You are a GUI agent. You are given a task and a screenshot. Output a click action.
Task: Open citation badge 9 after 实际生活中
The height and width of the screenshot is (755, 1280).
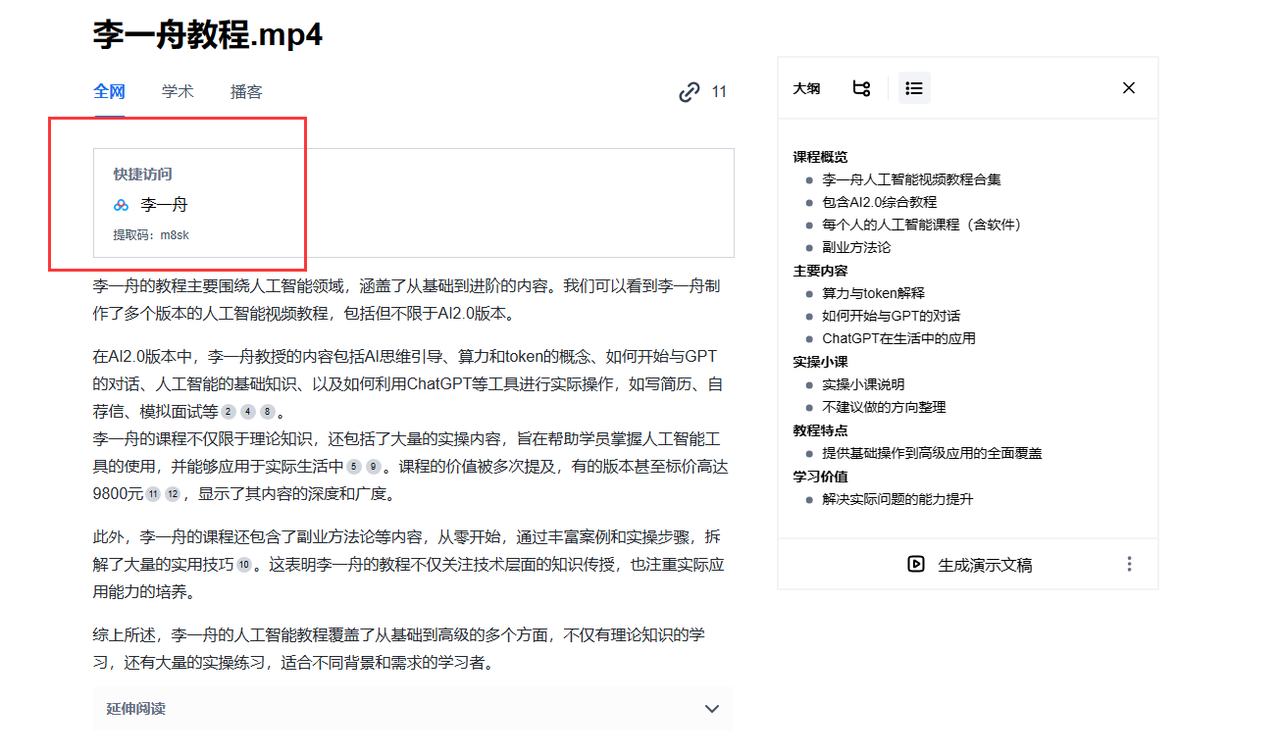pyautogui.click(x=373, y=466)
